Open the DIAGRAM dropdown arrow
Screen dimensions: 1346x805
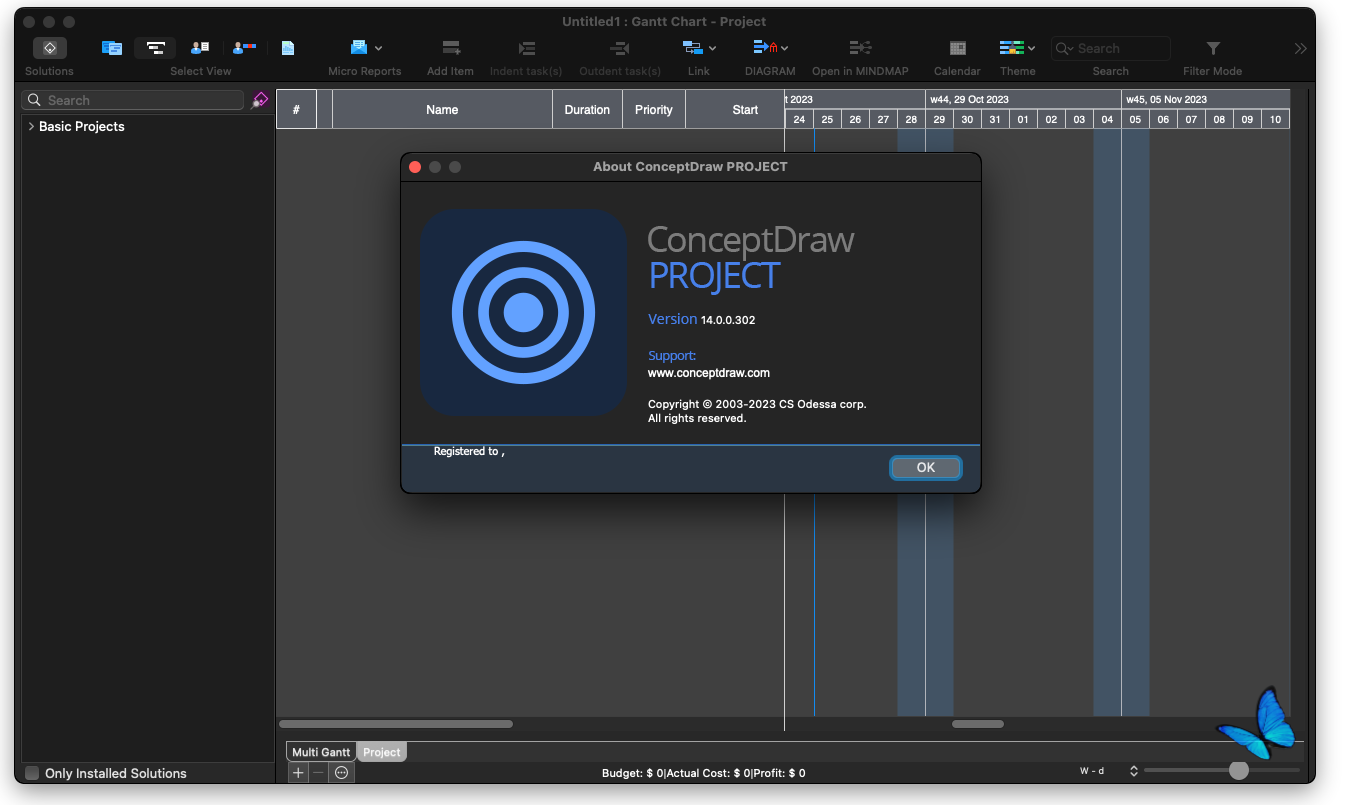coord(785,48)
